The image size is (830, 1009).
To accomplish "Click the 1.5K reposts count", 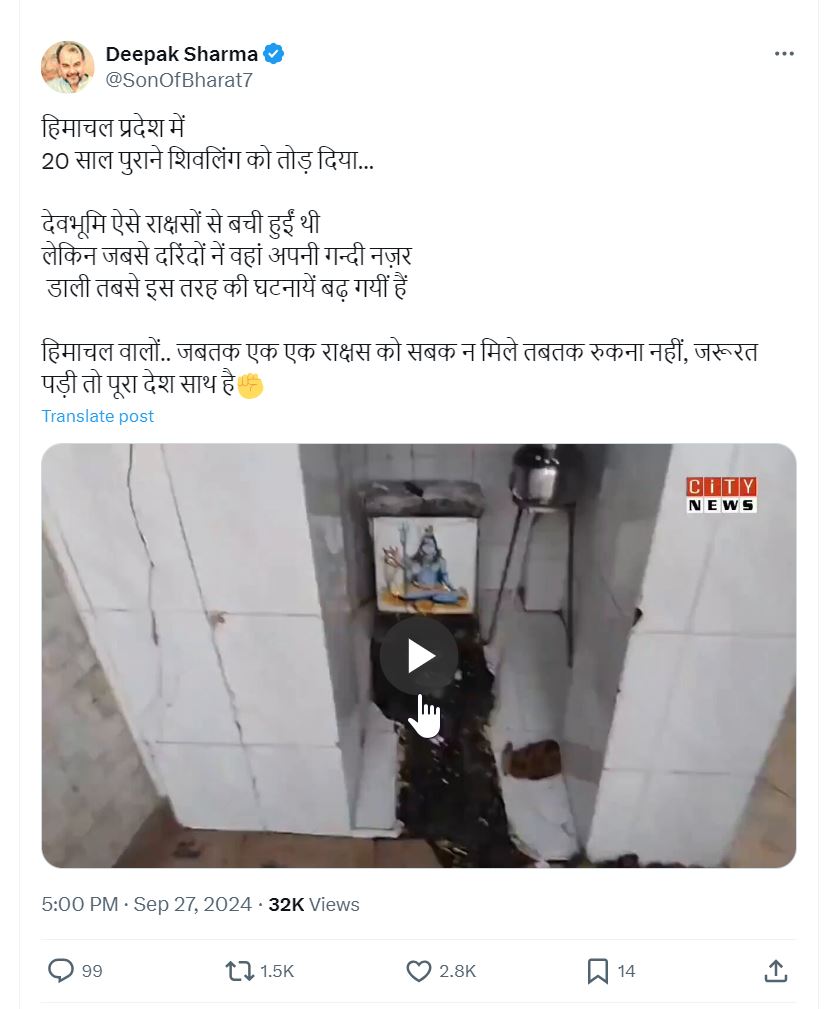I will pyautogui.click(x=277, y=971).
